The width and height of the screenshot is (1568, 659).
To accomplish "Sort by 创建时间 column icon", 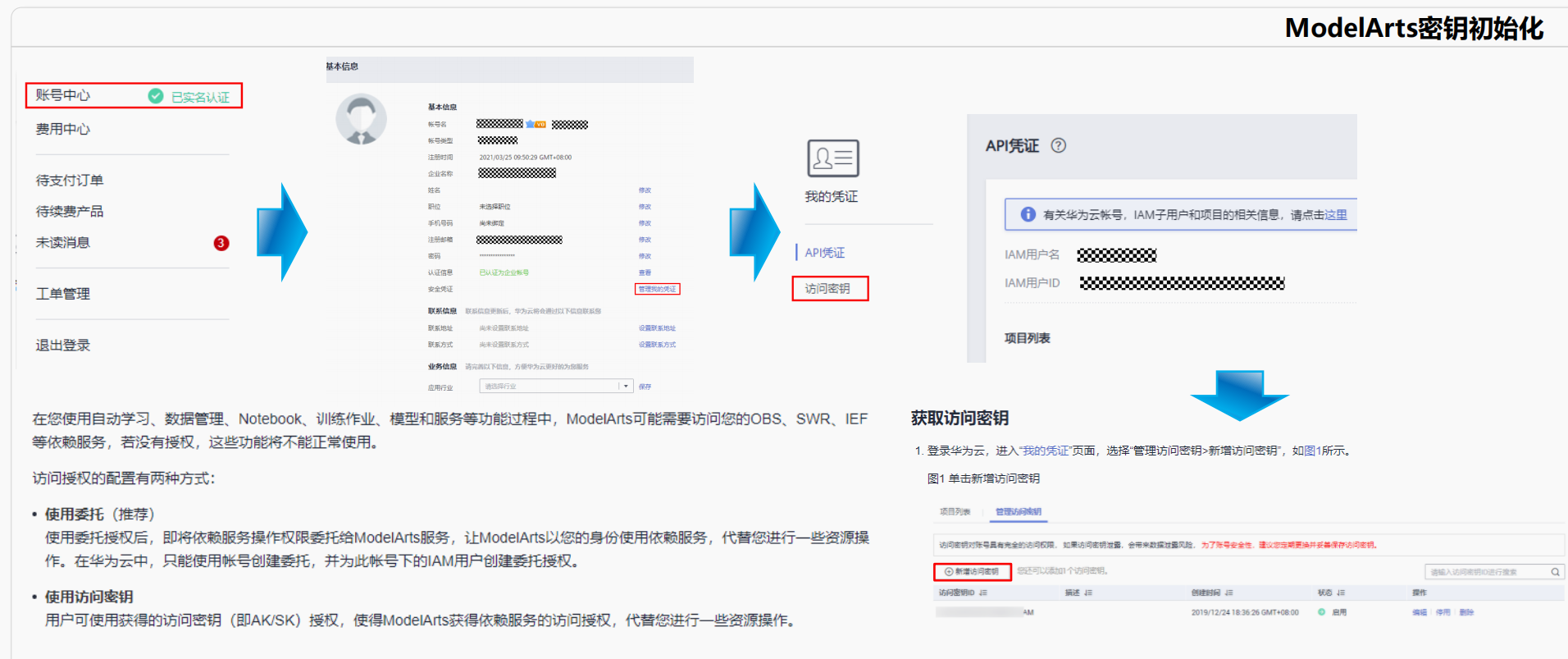I will [x=1229, y=593].
